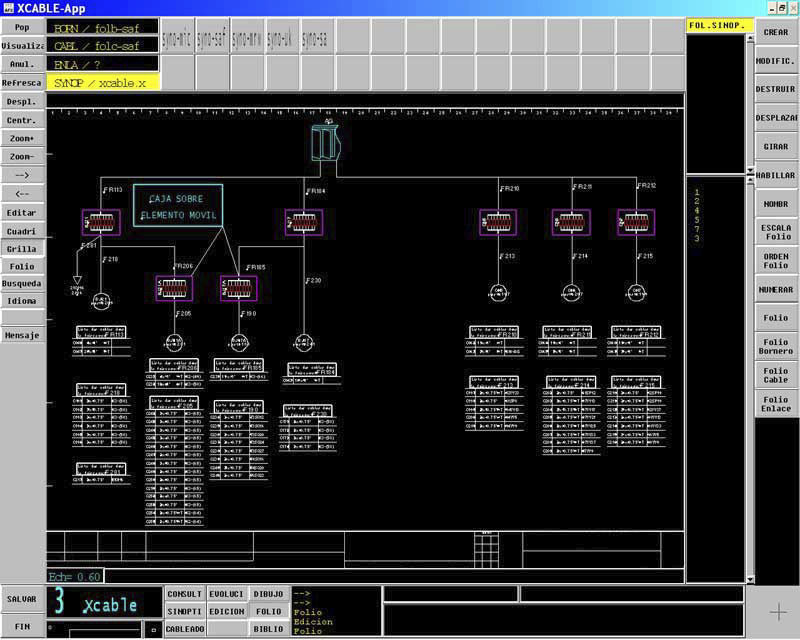Click the FIN button
The height and width of the screenshot is (640, 800).
click(22, 626)
